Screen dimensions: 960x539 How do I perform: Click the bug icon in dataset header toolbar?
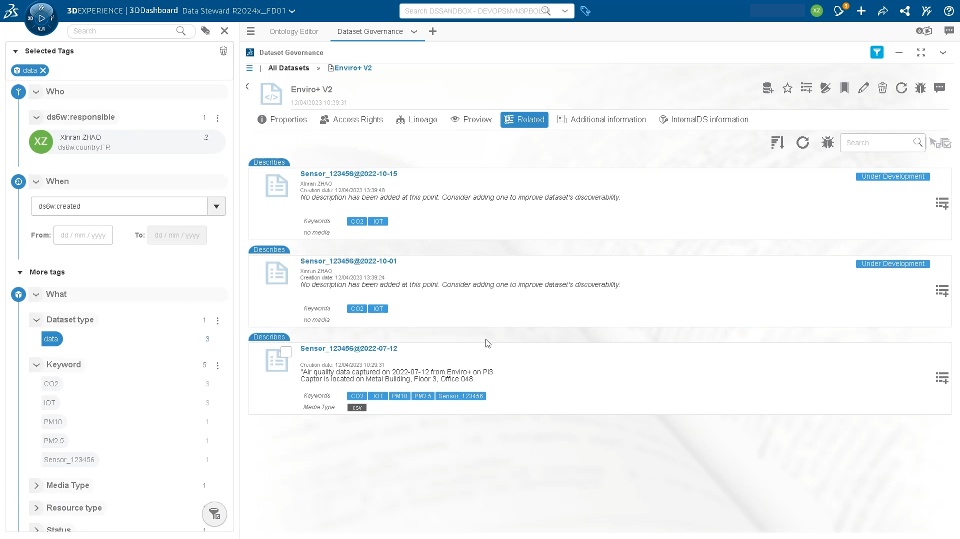point(920,88)
